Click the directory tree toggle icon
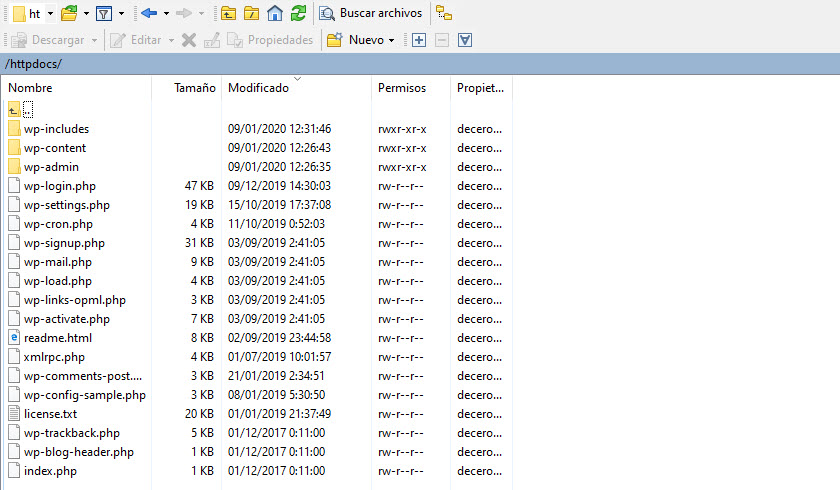This screenshot has height=490, width=840. [444, 13]
